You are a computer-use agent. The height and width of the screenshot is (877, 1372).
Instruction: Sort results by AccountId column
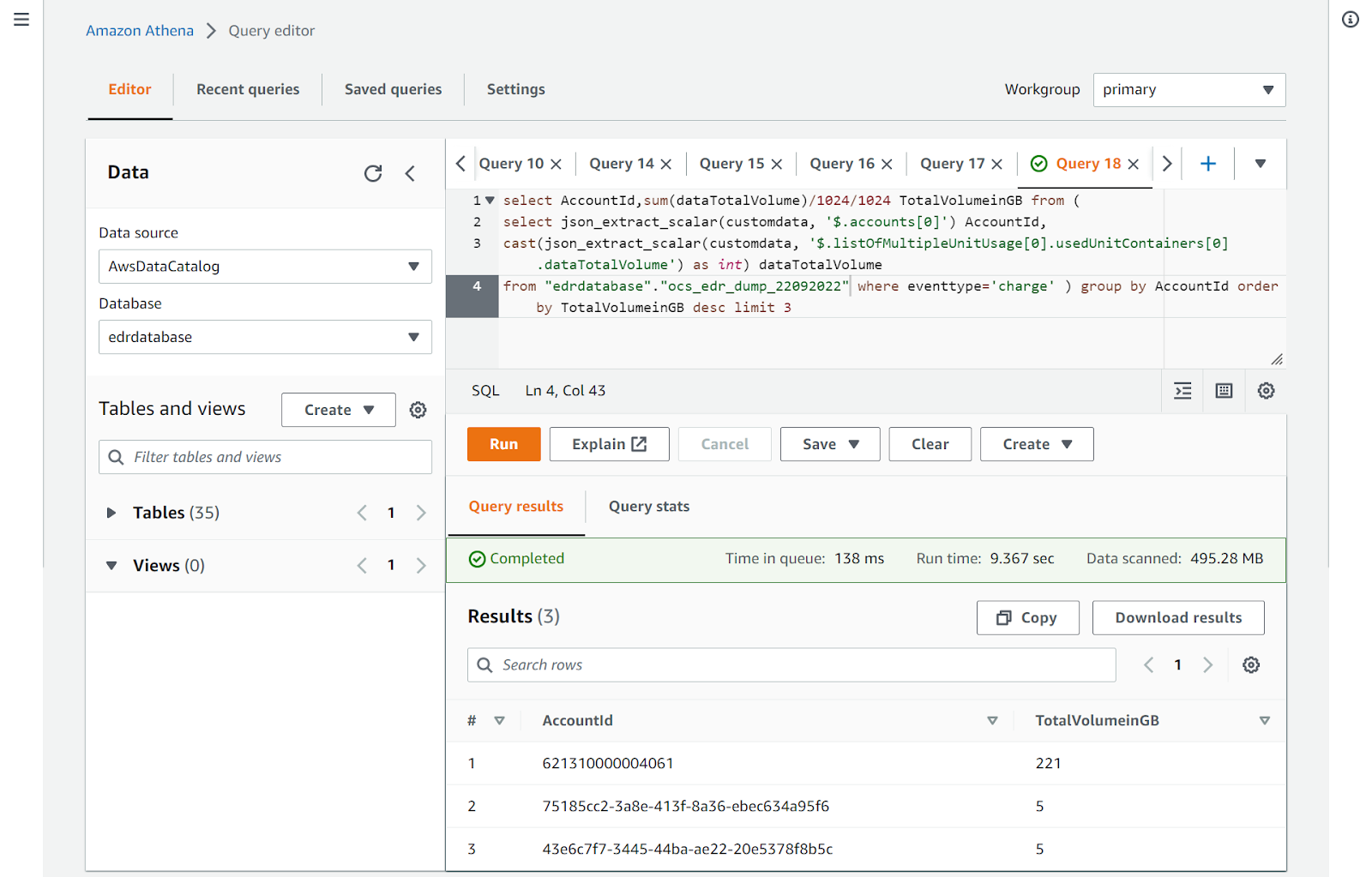993,721
